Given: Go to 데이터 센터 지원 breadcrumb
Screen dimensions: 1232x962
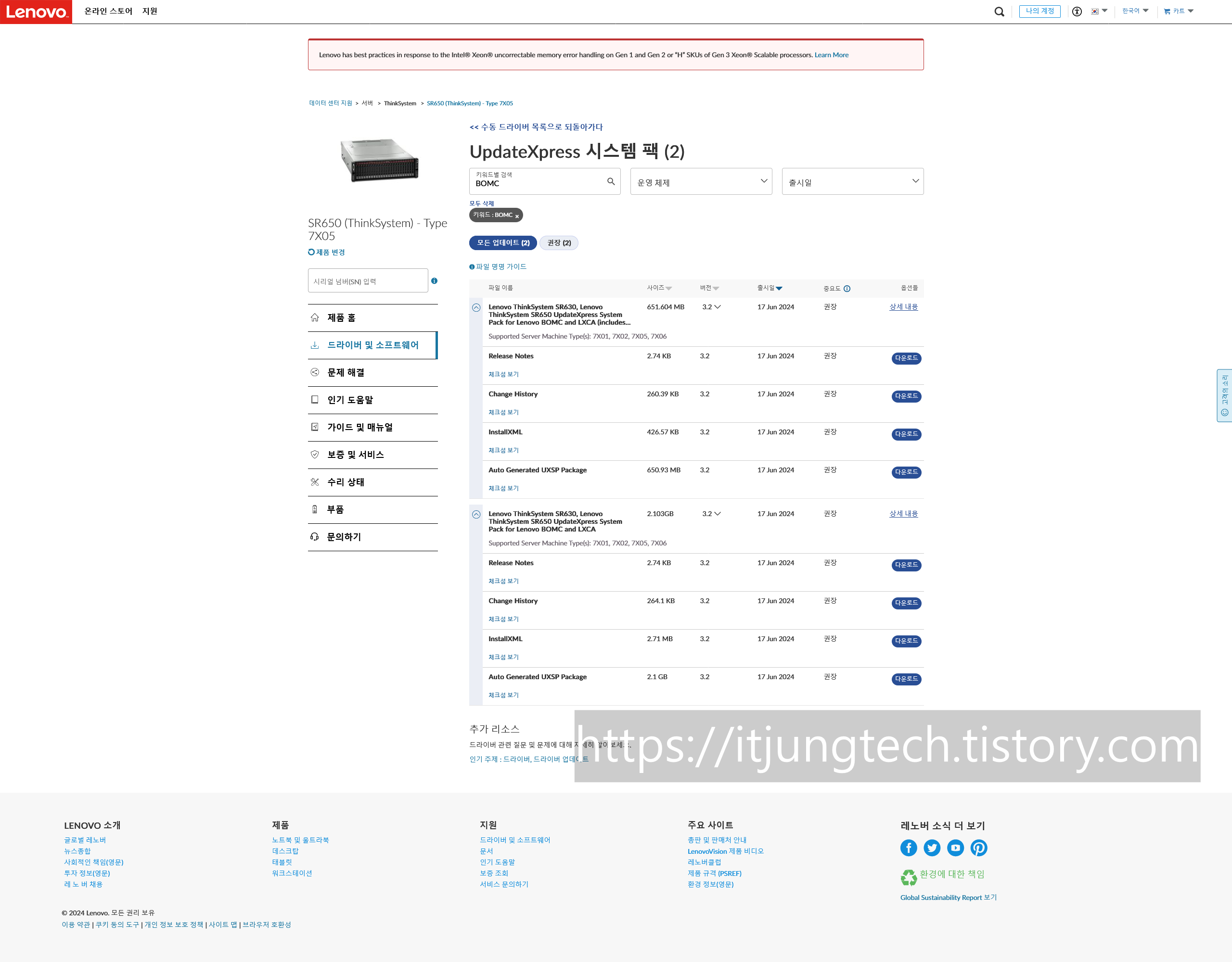Looking at the screenshot, I should (331, 103).
